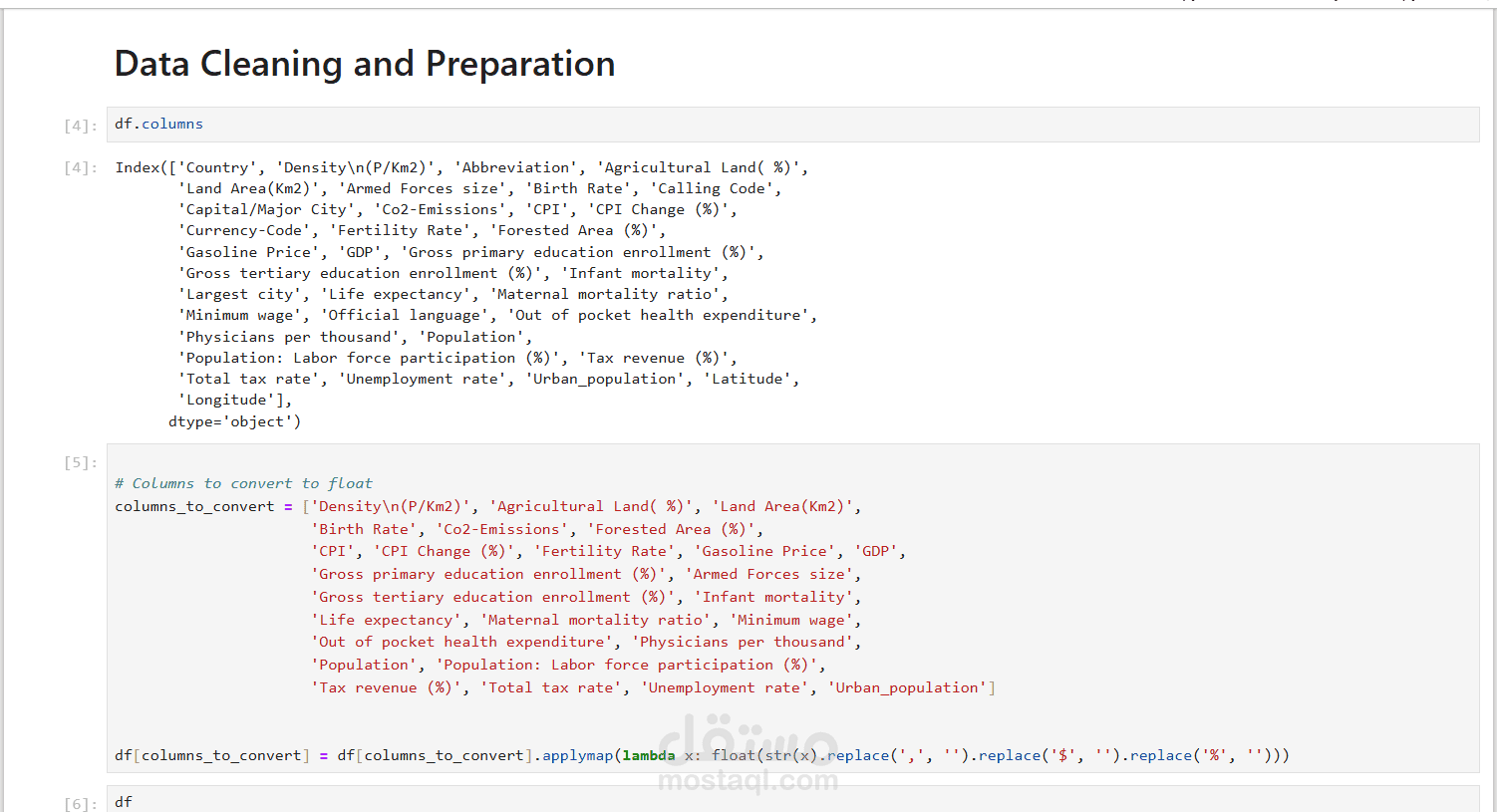Click the output prompt [4] beside Index output
The width and height of the screenshot is (1497, 812).
pos(81,167)
